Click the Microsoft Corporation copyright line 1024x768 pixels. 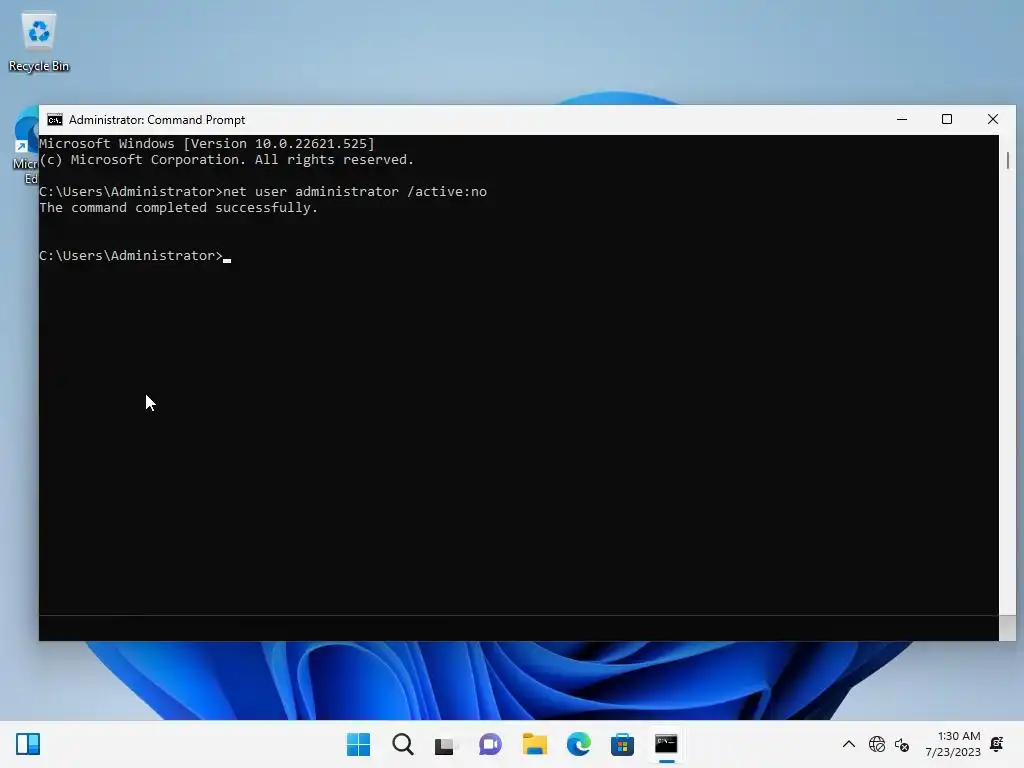[227, 160]
